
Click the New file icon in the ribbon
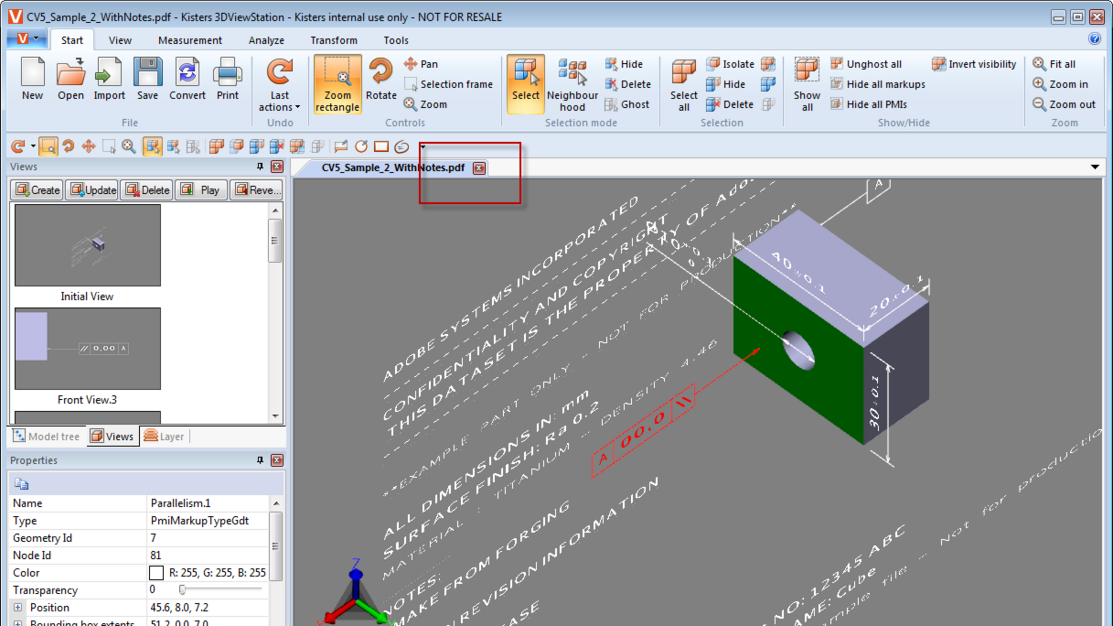click(x=33, y=79)
